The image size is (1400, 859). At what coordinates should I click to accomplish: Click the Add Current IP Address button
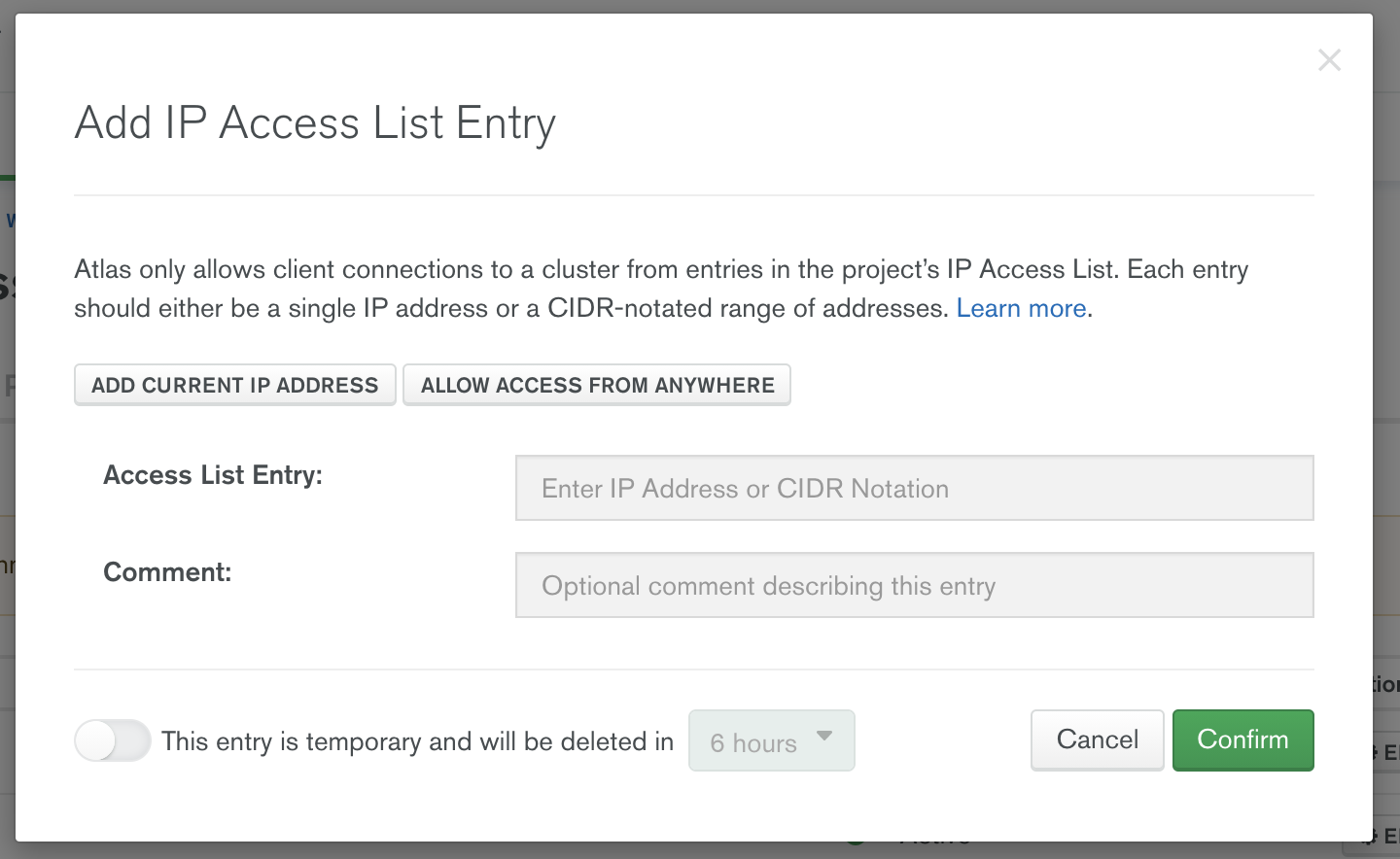[235, 385]
